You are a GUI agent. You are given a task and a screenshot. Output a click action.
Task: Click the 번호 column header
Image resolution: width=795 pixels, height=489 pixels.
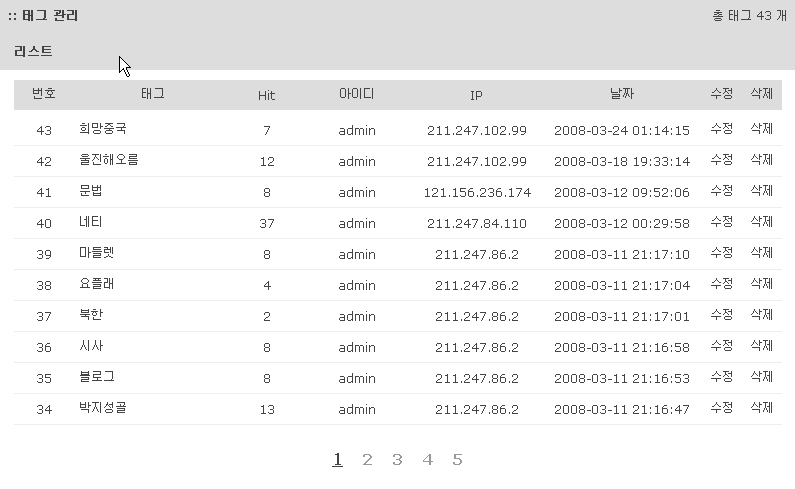tap(44, 94)
